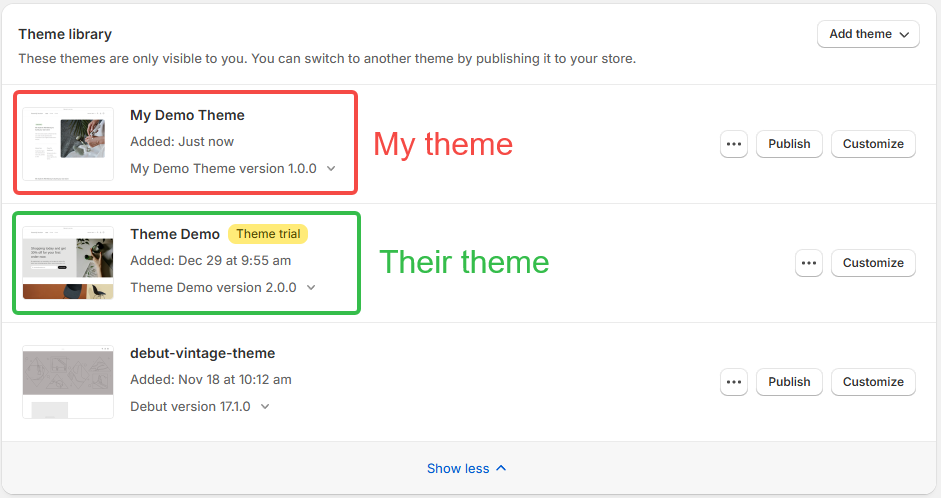The height and width of the screenshot is (498, 941).
Task: Open more actions menu for Theme Demo
Action: 808,263
